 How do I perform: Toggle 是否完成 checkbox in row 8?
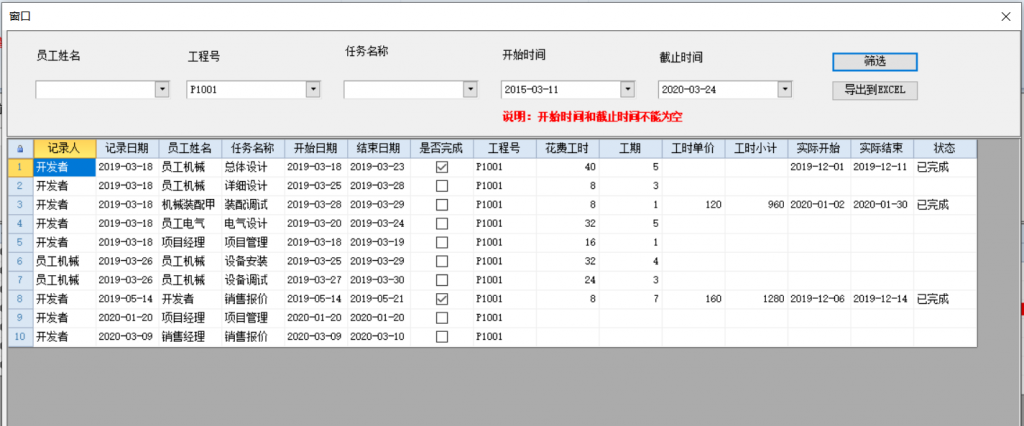click(442, 299)
